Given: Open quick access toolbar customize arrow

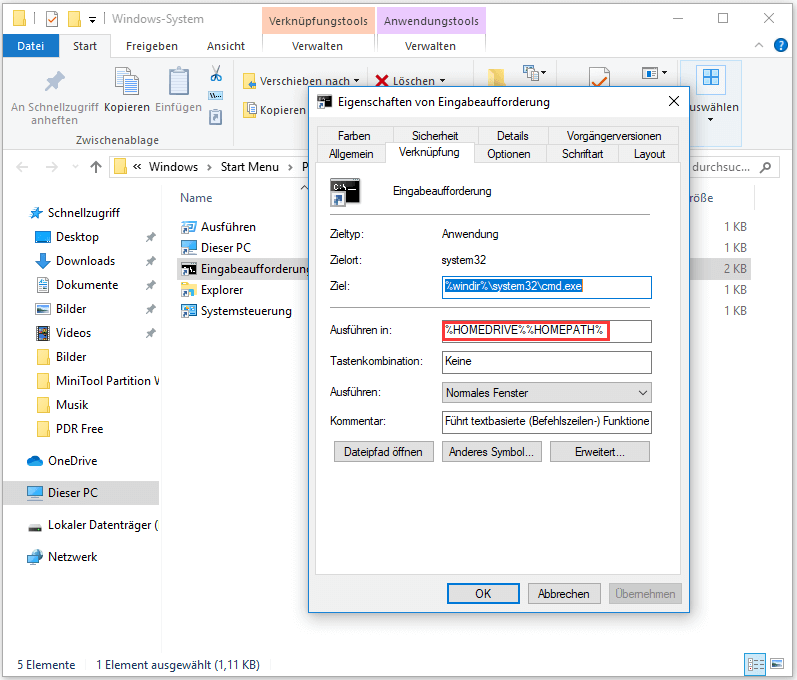Looking at the screenshot, I should tap(92, 20).
